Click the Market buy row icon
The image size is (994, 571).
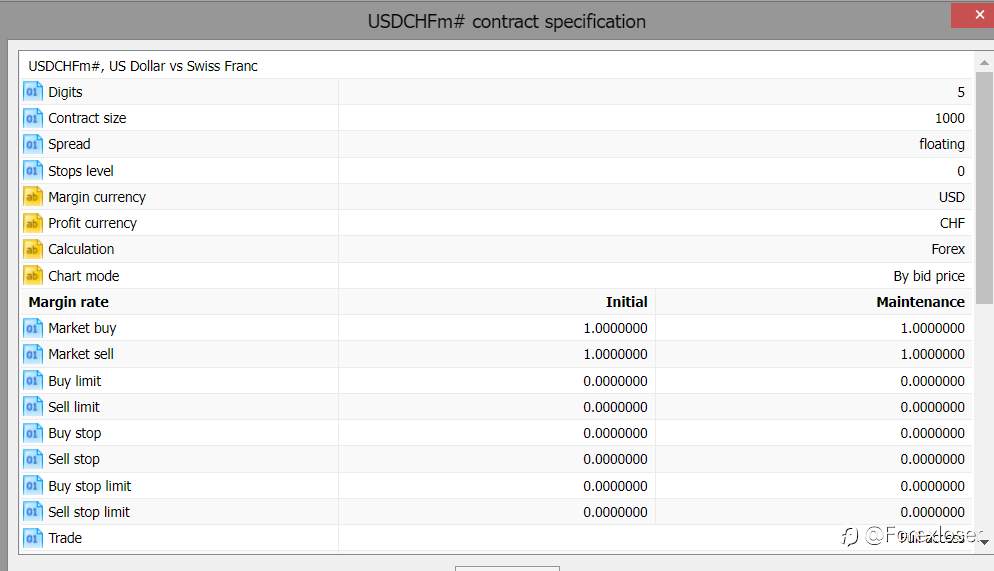(33, 328)
